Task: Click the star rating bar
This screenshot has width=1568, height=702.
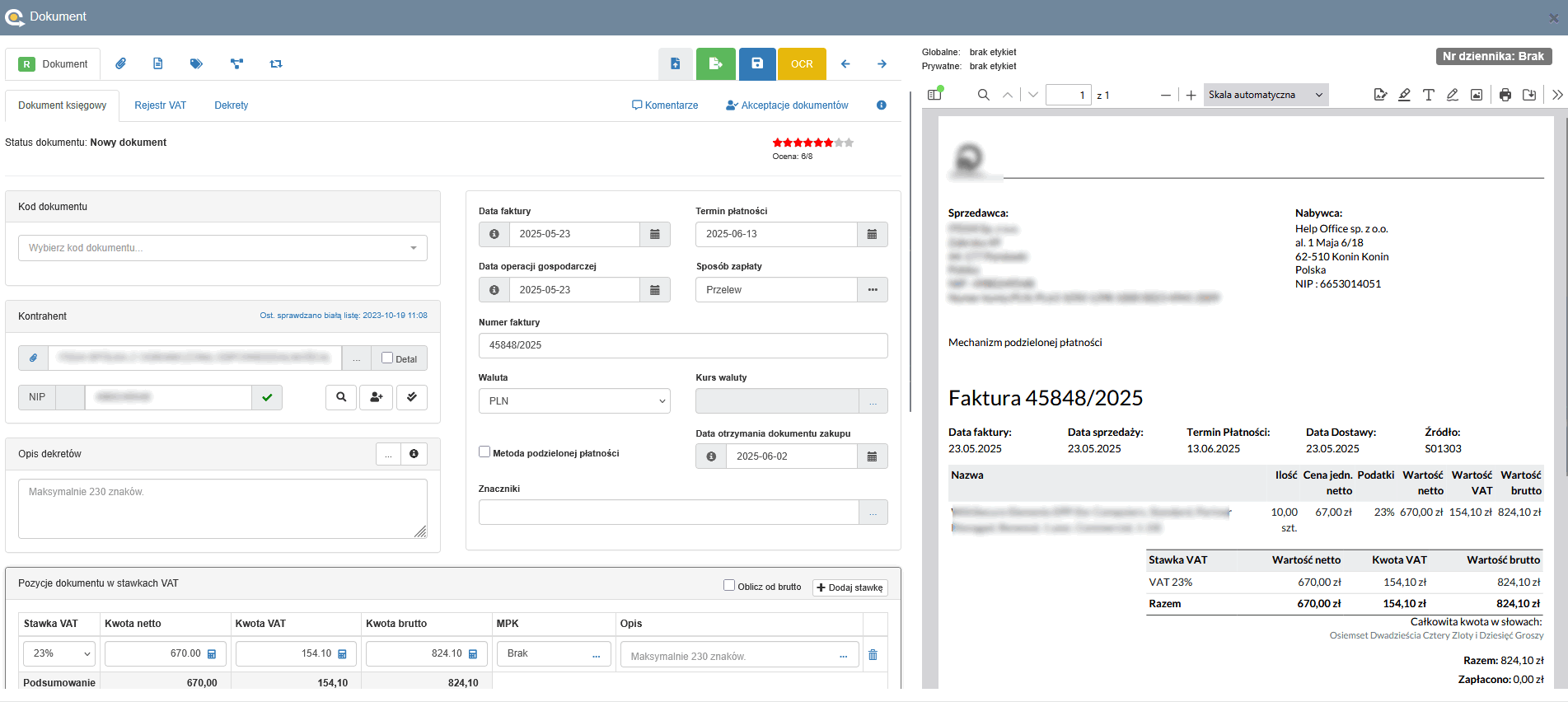Action: point(812,143)
